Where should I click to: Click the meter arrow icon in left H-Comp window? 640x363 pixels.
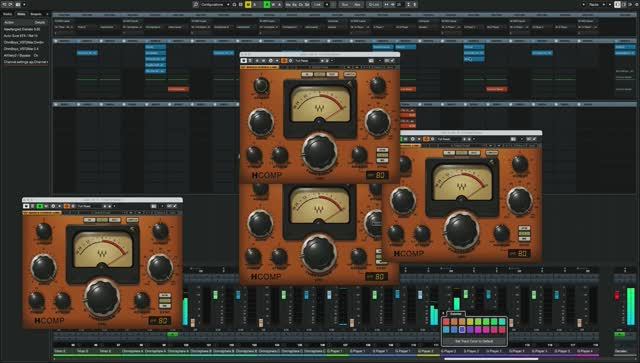pyautogui.click(x=132, y=229)
